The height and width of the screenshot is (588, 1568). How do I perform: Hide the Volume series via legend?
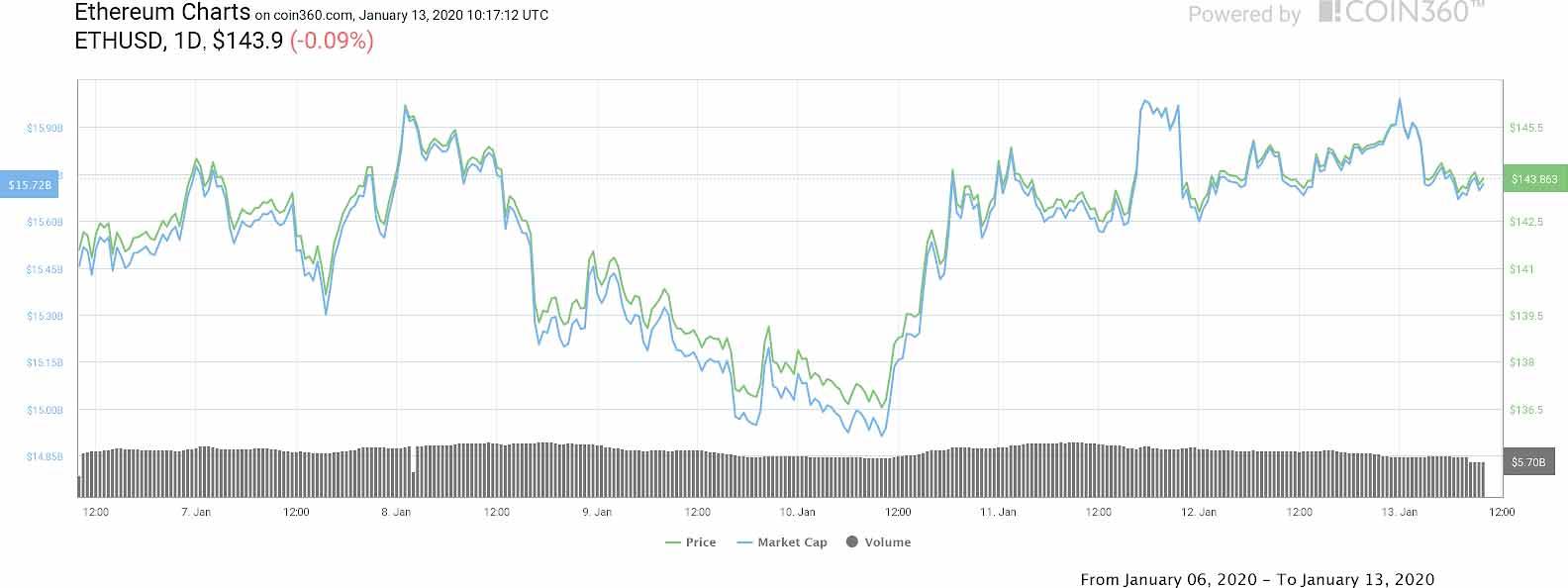click(878, 542)
